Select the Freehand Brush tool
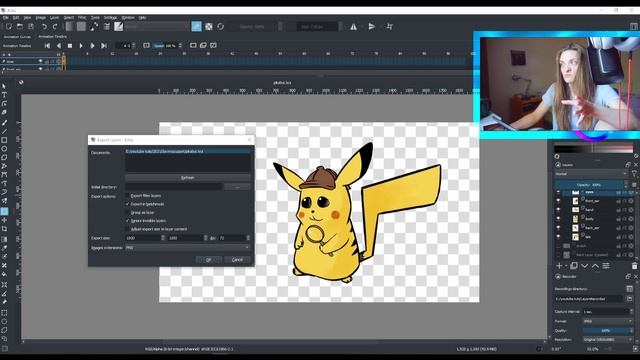 tap(4, 122)
